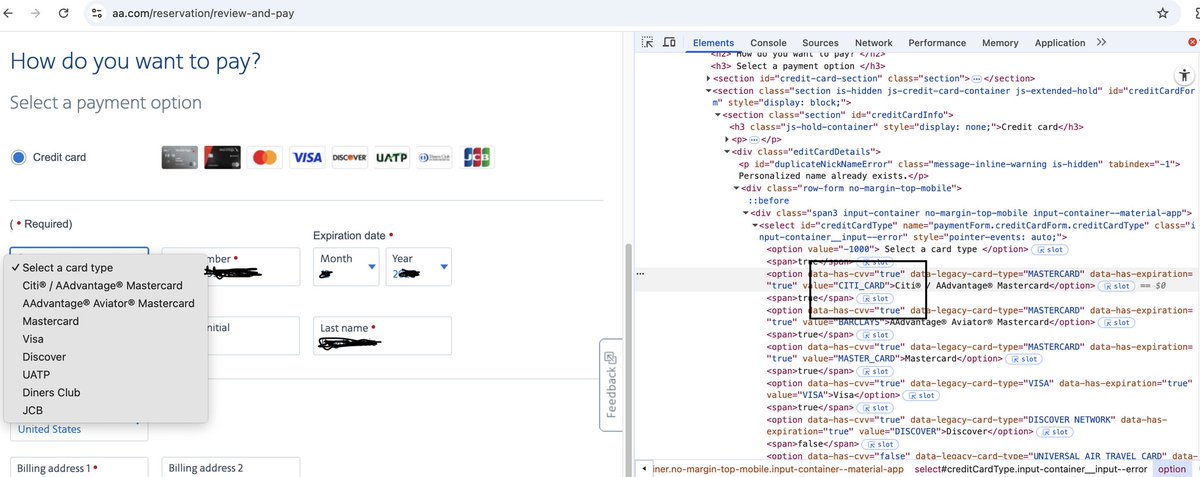The image size is (1200, 477).
Task: Click the ellipsis badge on credit-card-section element
Action: [977, 78]
